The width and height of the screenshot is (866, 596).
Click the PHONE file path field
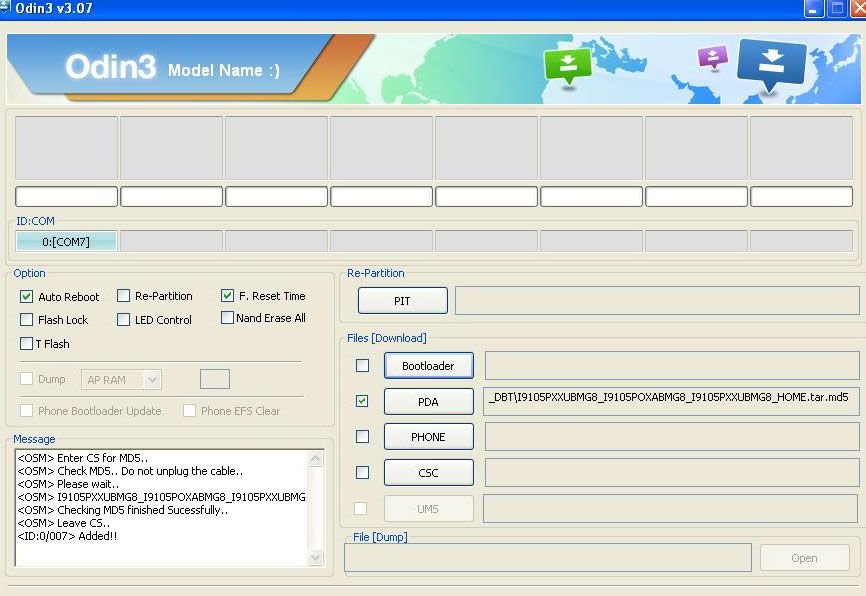672,437
